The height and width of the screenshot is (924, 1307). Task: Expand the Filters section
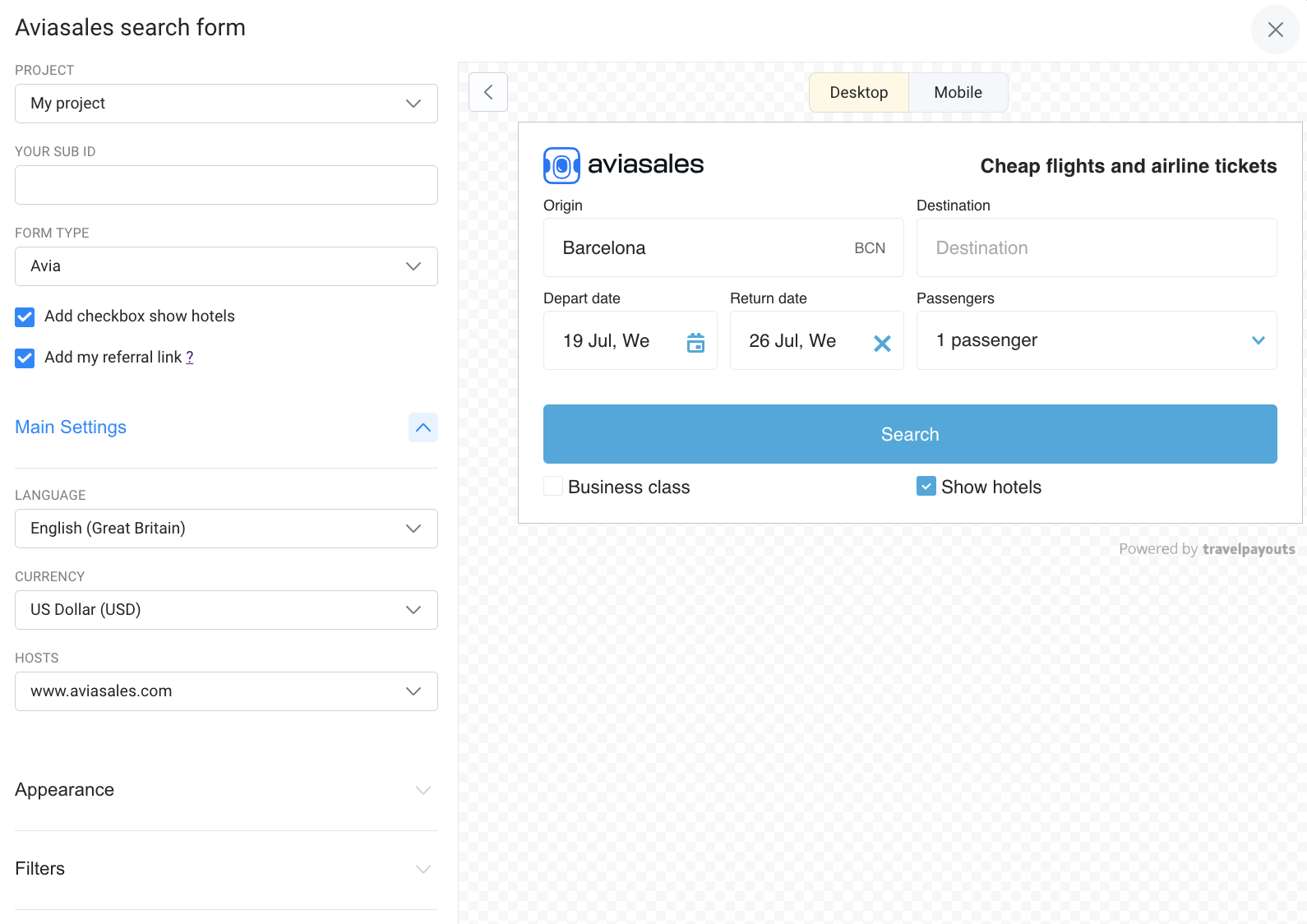click(x=226, y=869)
